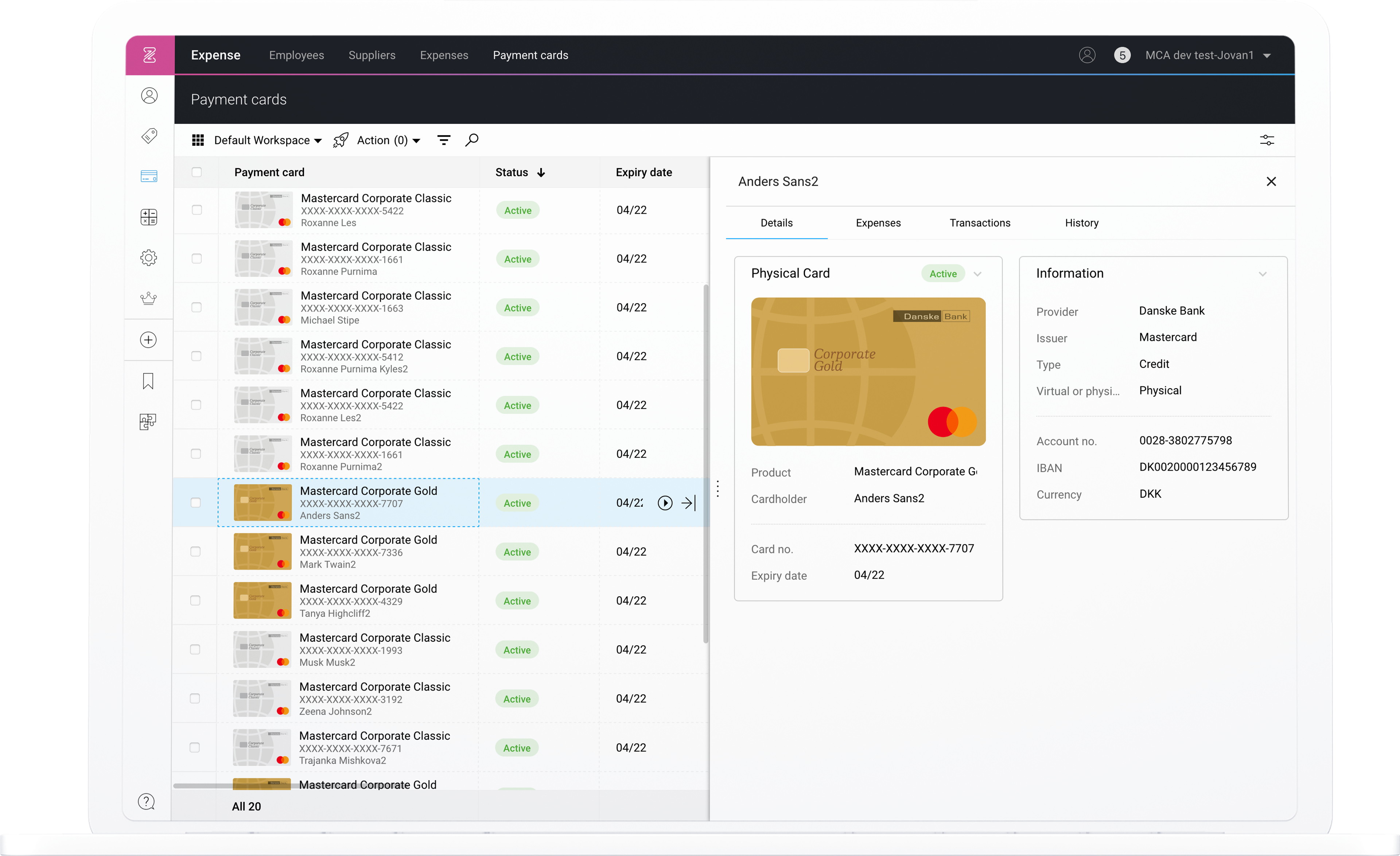
Task: Click the account number 0028-3802775798
Action: pos(1185,440)
